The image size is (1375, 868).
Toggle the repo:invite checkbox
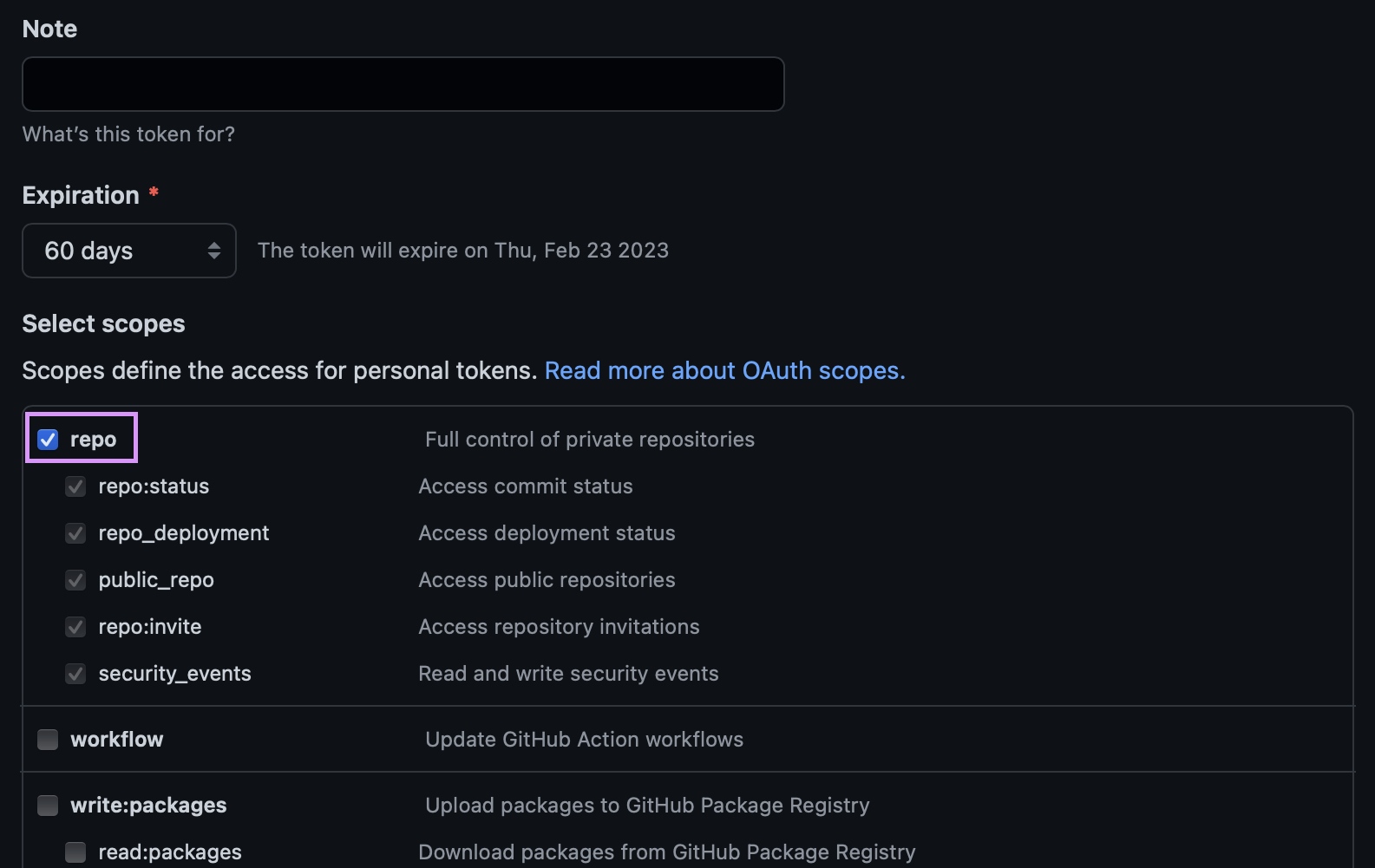tap(75, 626)
